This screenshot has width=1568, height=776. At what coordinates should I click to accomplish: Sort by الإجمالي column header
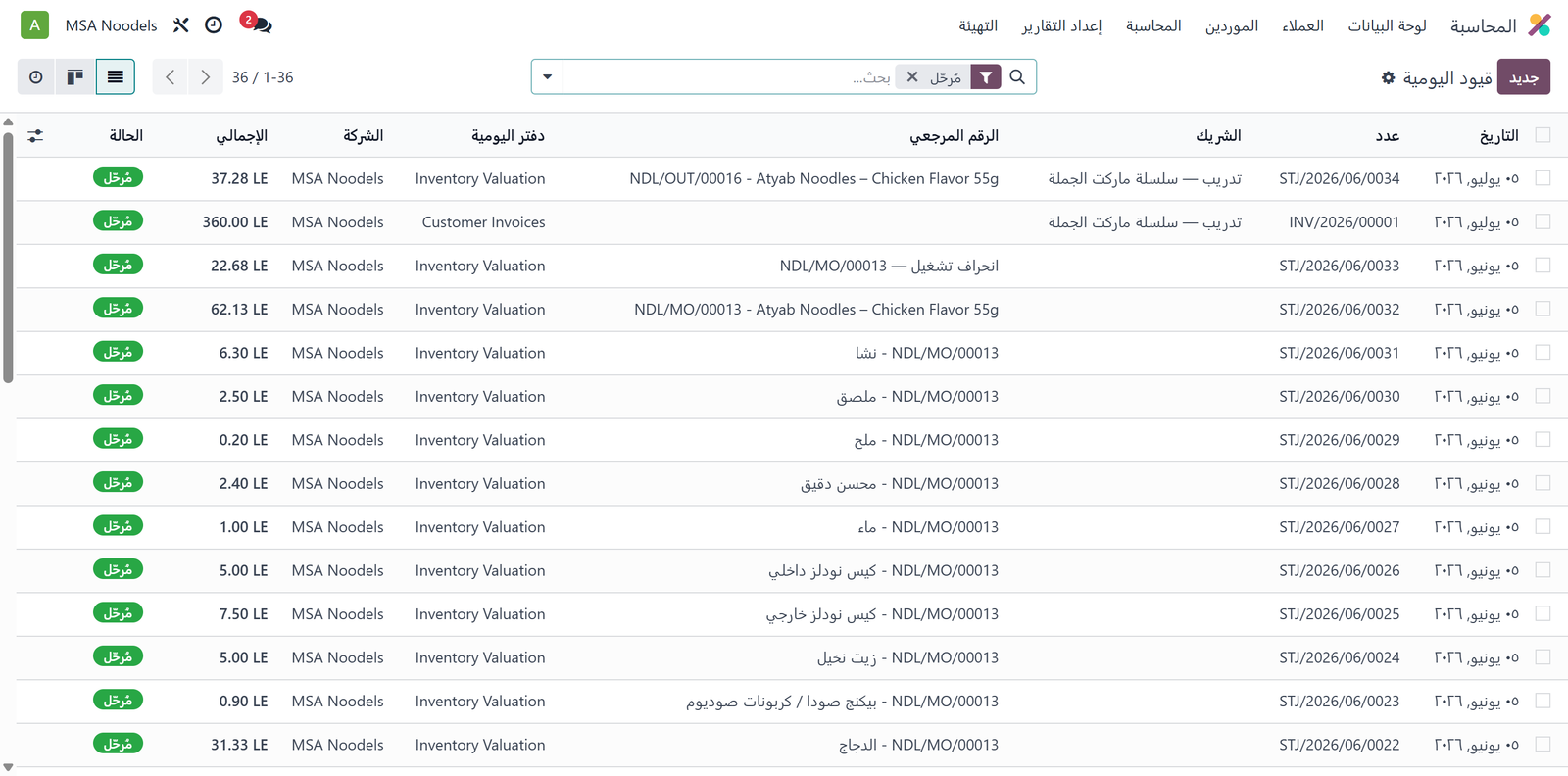coord(241,135)
